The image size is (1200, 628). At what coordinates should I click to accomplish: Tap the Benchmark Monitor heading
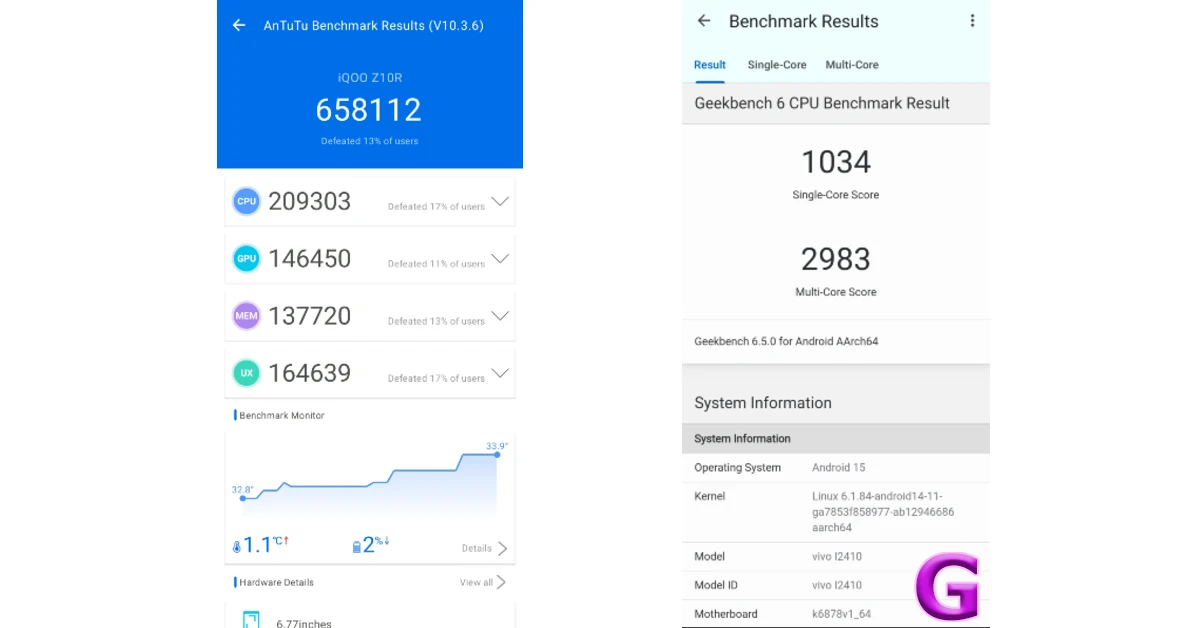point(281,415)
